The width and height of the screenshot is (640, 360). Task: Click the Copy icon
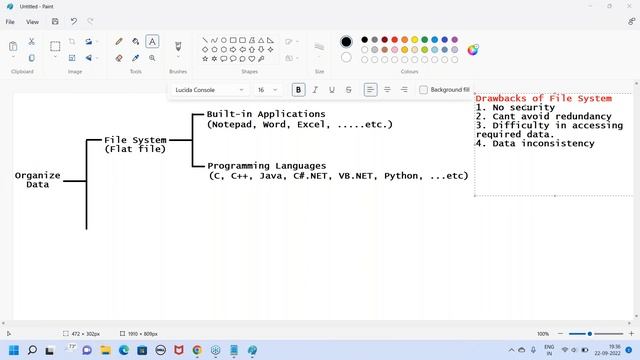point(31,58)
